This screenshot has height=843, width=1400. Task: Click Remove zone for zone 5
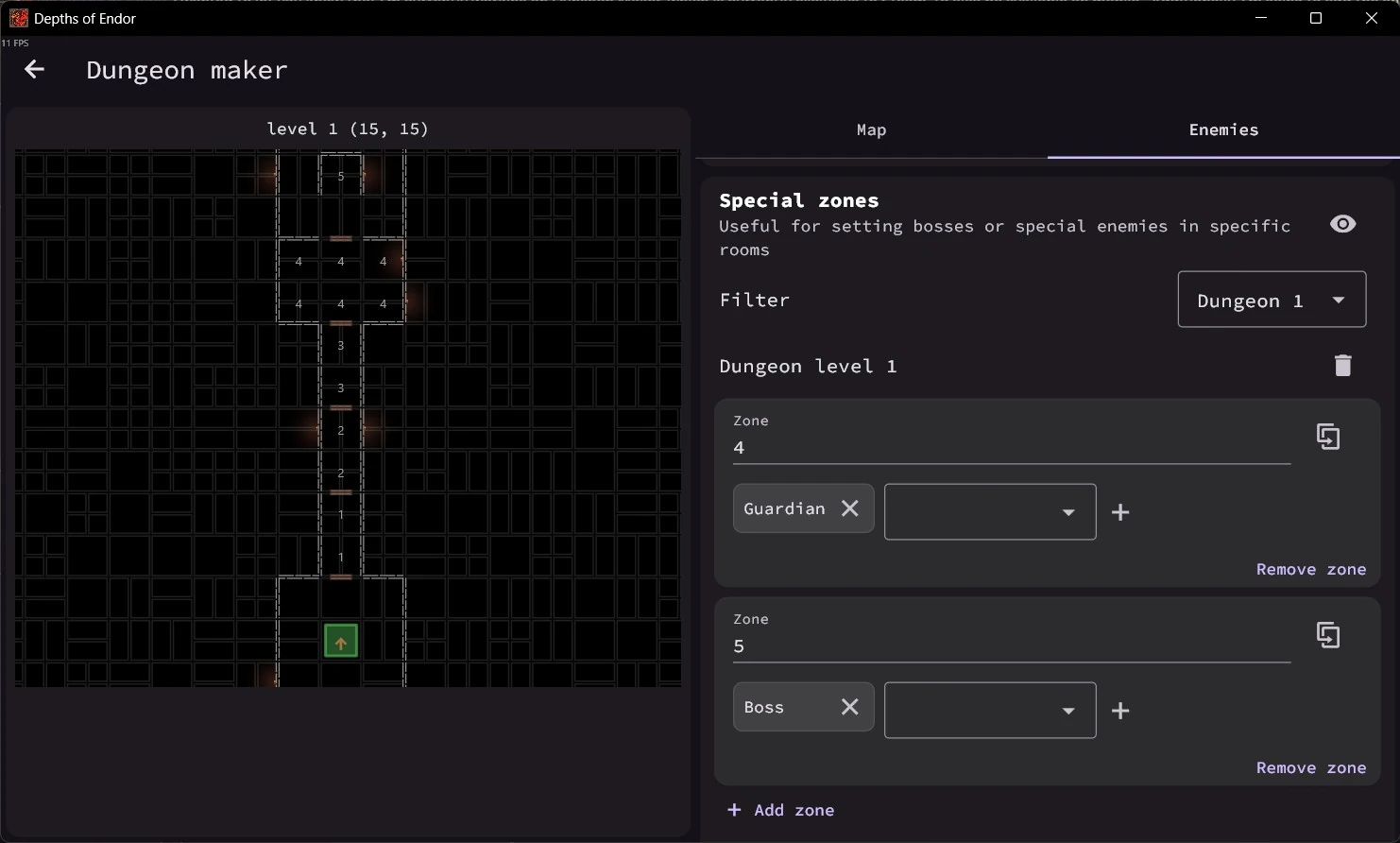click(1311, 767)
